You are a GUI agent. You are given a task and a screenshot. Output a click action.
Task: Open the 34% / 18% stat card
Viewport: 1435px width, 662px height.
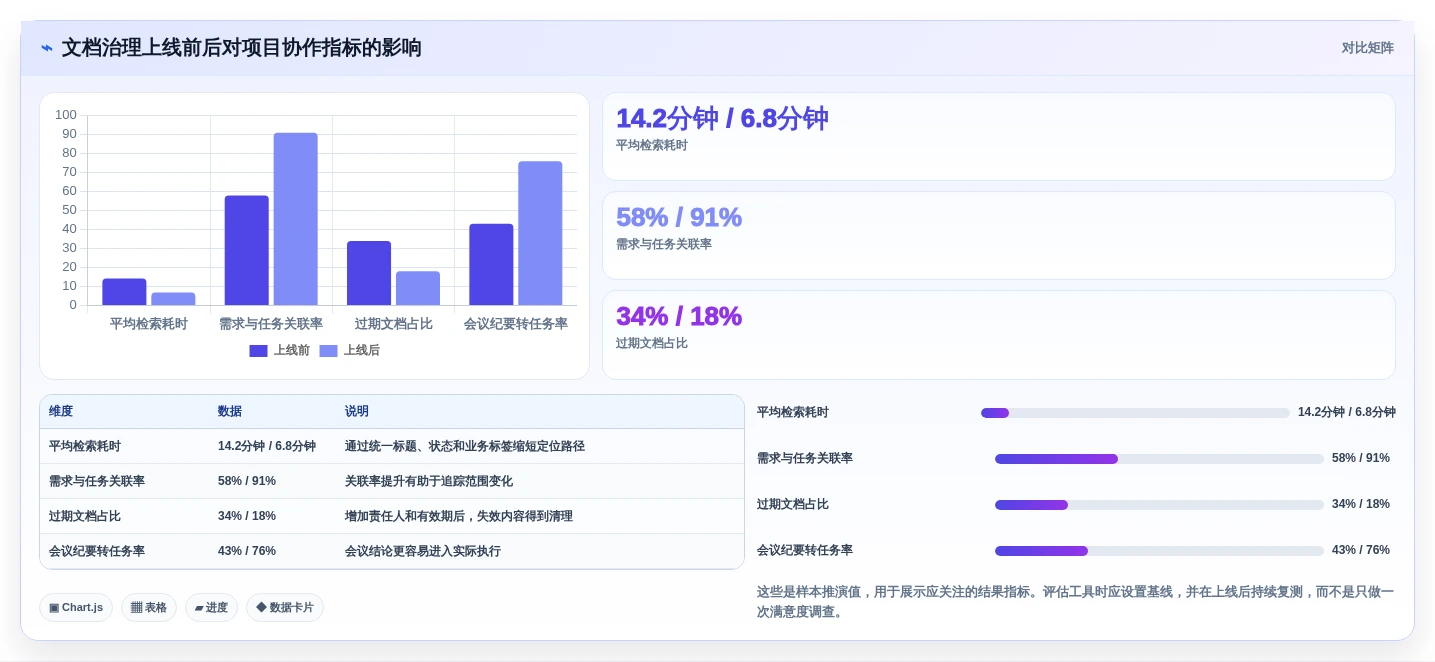(x=998, y=335)
